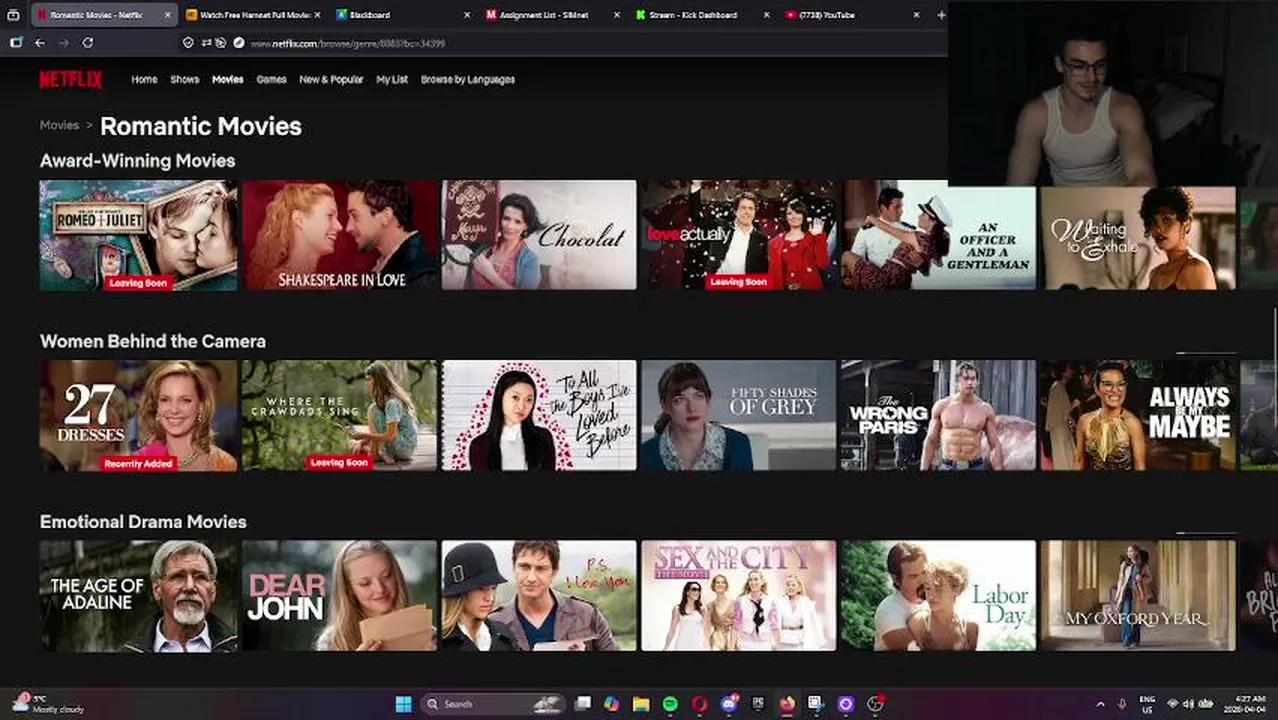The width and height of the screenshot is (1278, 720).
Task: Open Discord from the taskbar
Action: pos(729,704)
